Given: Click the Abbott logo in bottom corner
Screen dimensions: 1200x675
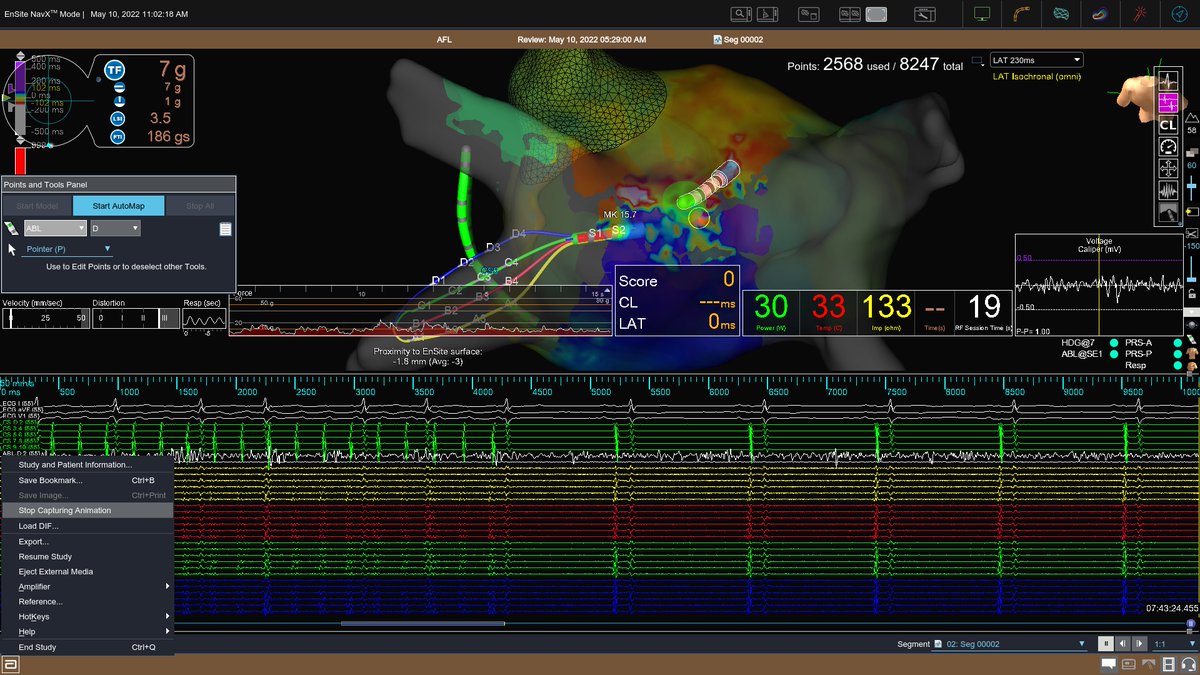Looking at the screenshot, I should [x=9, y=665].
